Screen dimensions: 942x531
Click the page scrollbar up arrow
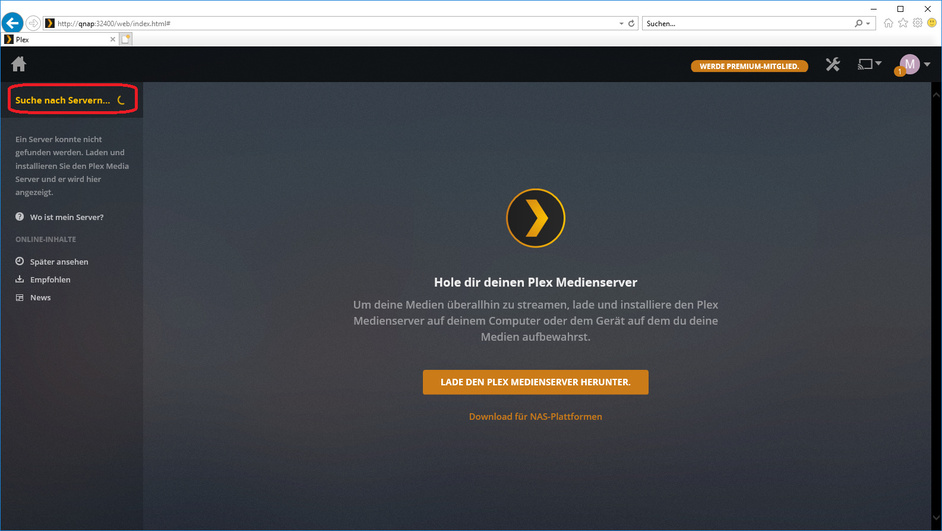tap(936, 95)
